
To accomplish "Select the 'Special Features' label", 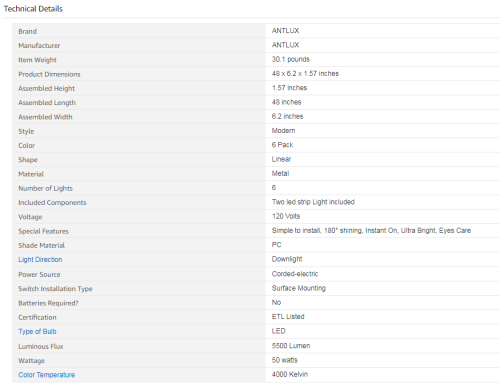I will [43, 231].
